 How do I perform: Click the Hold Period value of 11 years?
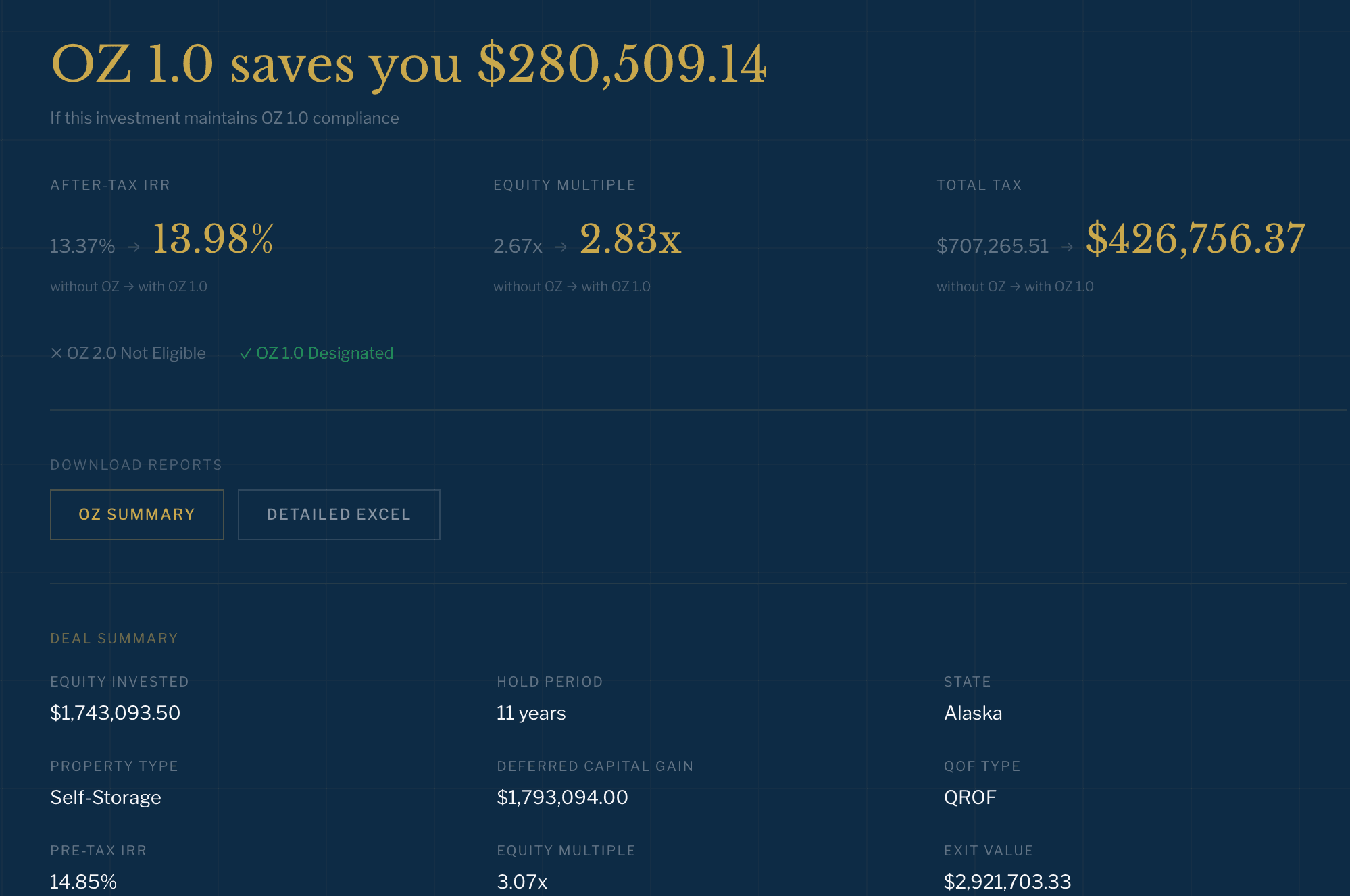(530, 713)
